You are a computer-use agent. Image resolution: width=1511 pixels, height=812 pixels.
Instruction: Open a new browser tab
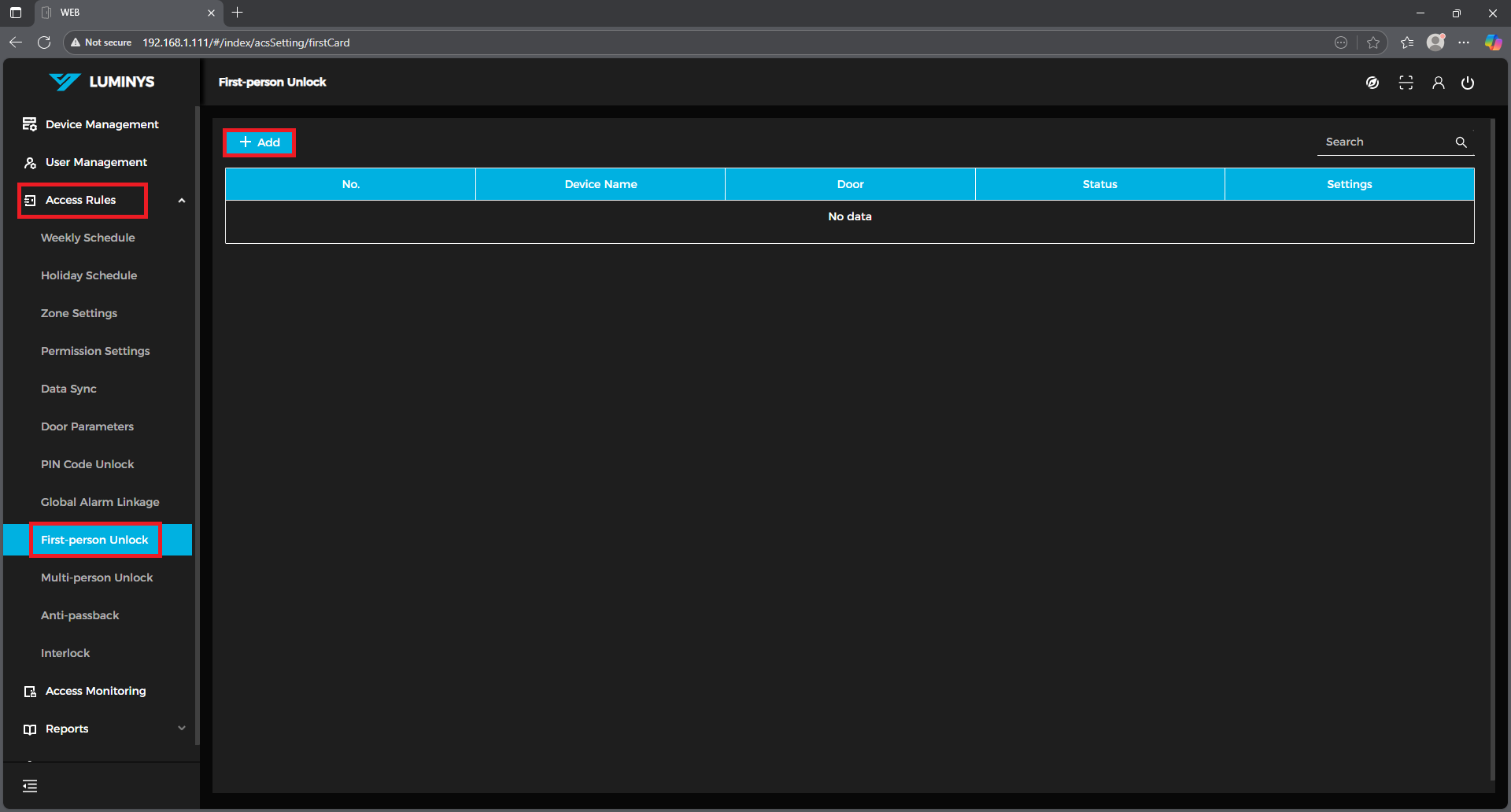tap(238, 13)
